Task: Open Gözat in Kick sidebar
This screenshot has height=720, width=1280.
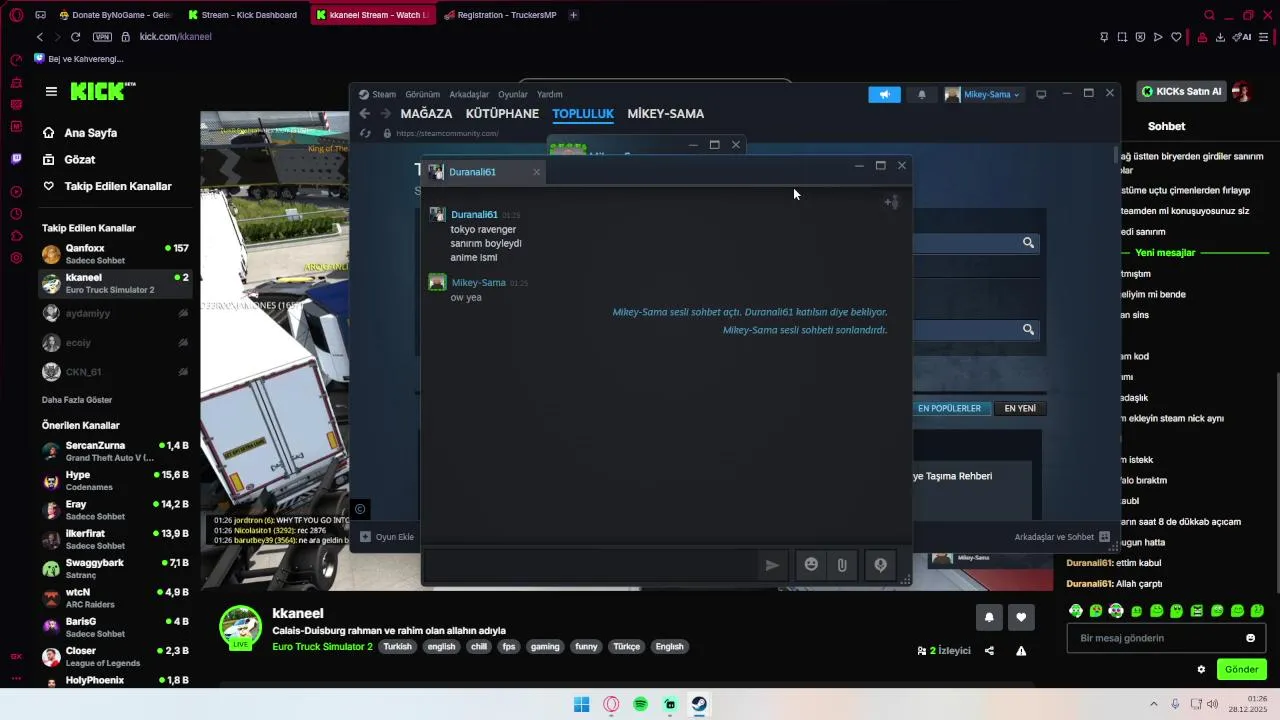Action: point(80,160)
